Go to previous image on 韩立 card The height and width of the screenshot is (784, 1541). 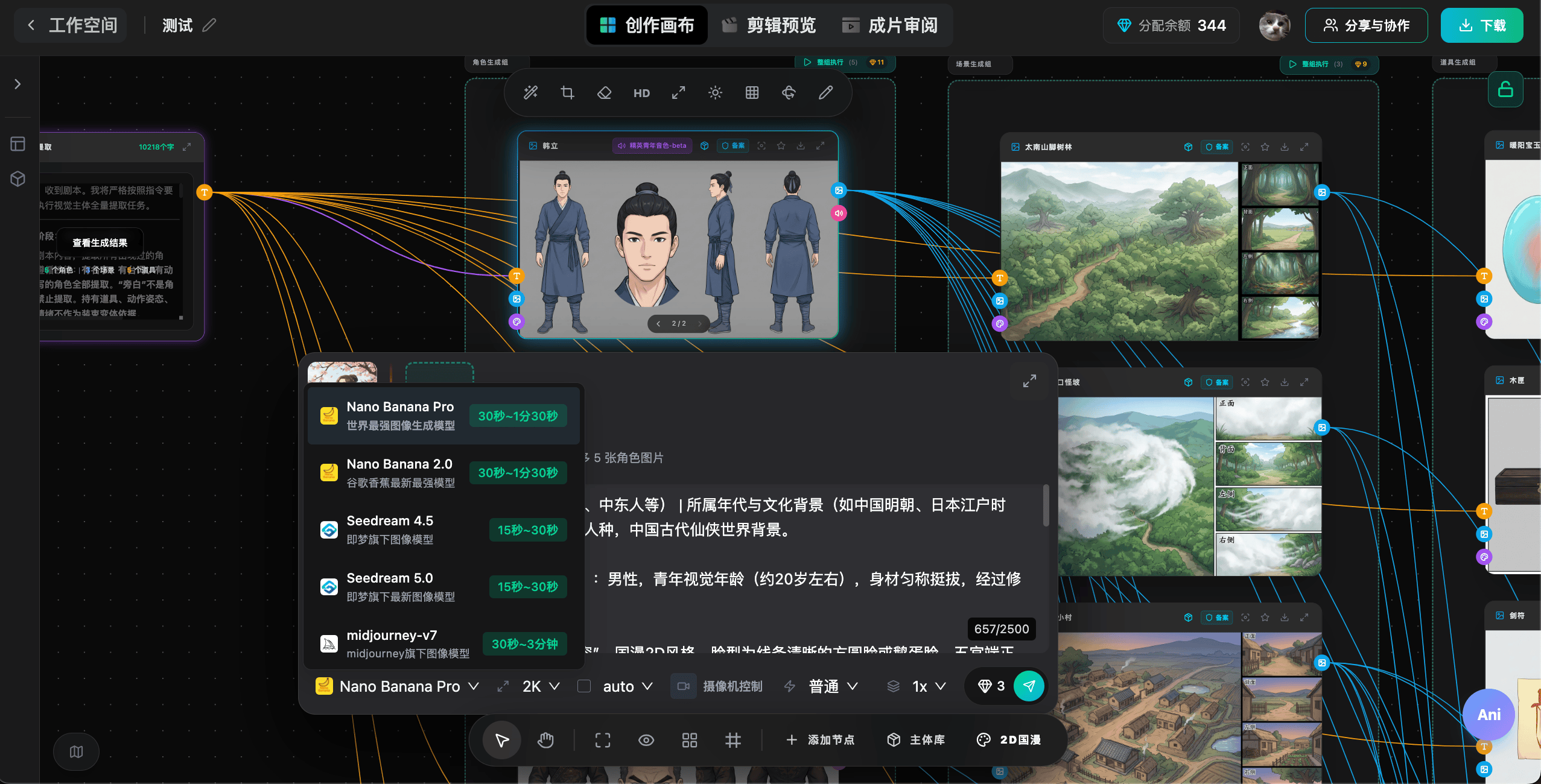(x=658, y=324)
